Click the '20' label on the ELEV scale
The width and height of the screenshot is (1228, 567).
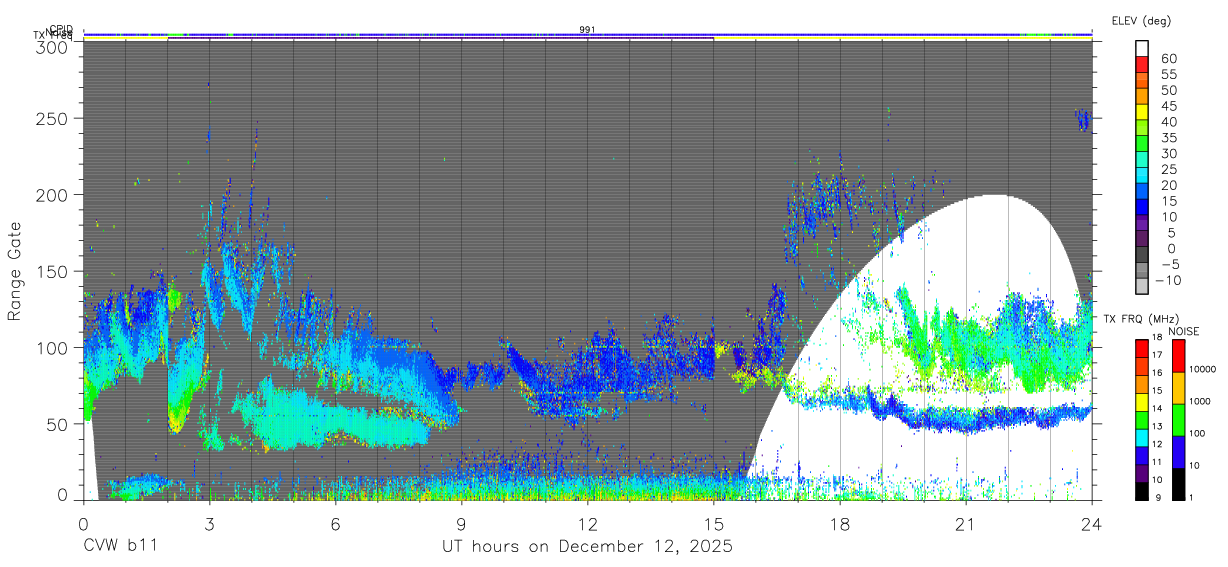click(x=1169, y=185)
